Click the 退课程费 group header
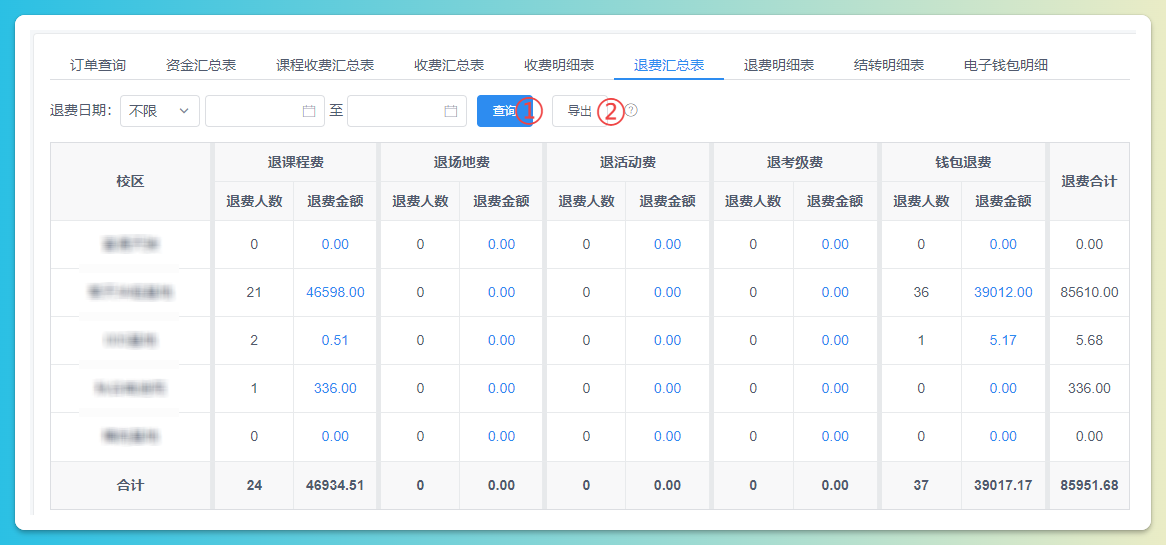The width and height of the screenshot is (1166, 545). click(x=295, y=162)
